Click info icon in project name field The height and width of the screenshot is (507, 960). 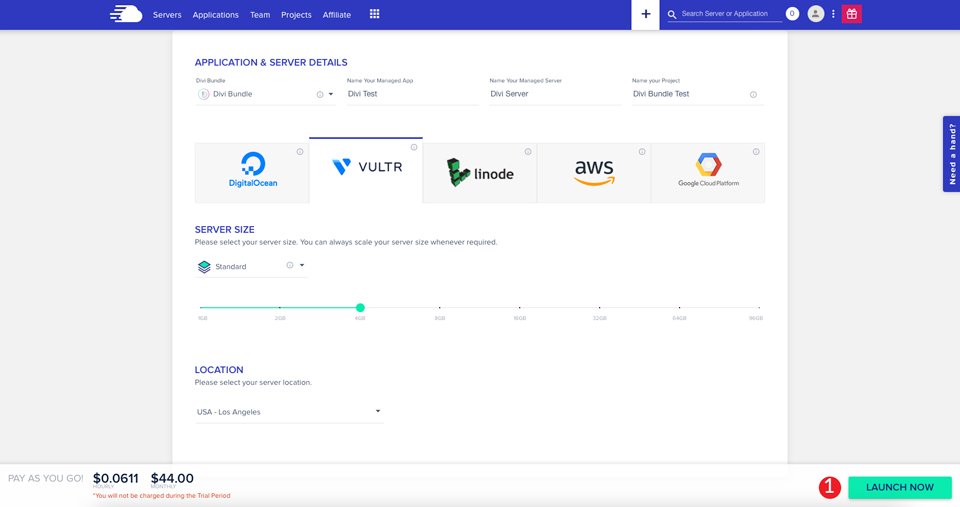click(x=753, y=94)
